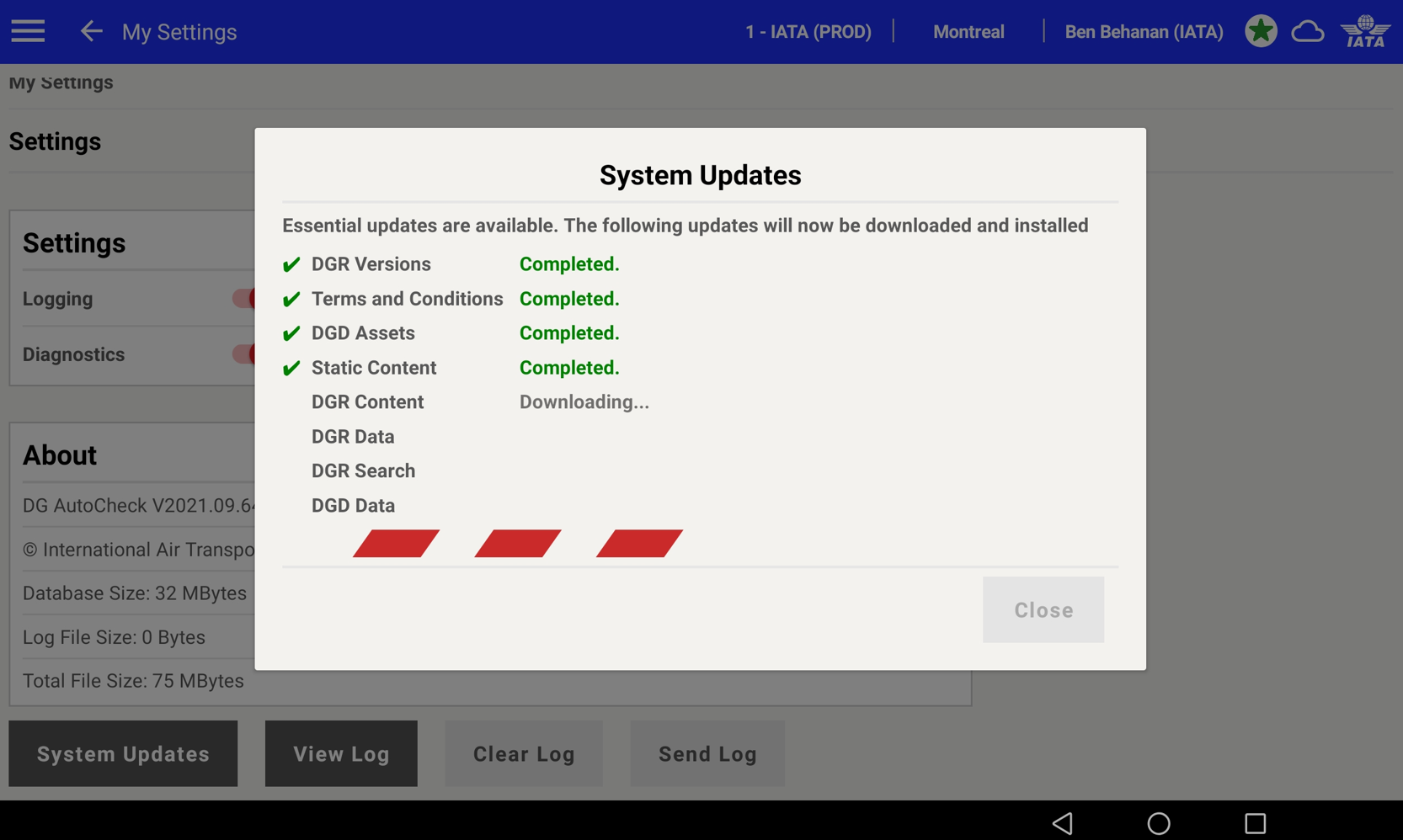Screen dimensions: 1403x840
Task: Tap the red striped download progress bar
Action: [518, 543]
